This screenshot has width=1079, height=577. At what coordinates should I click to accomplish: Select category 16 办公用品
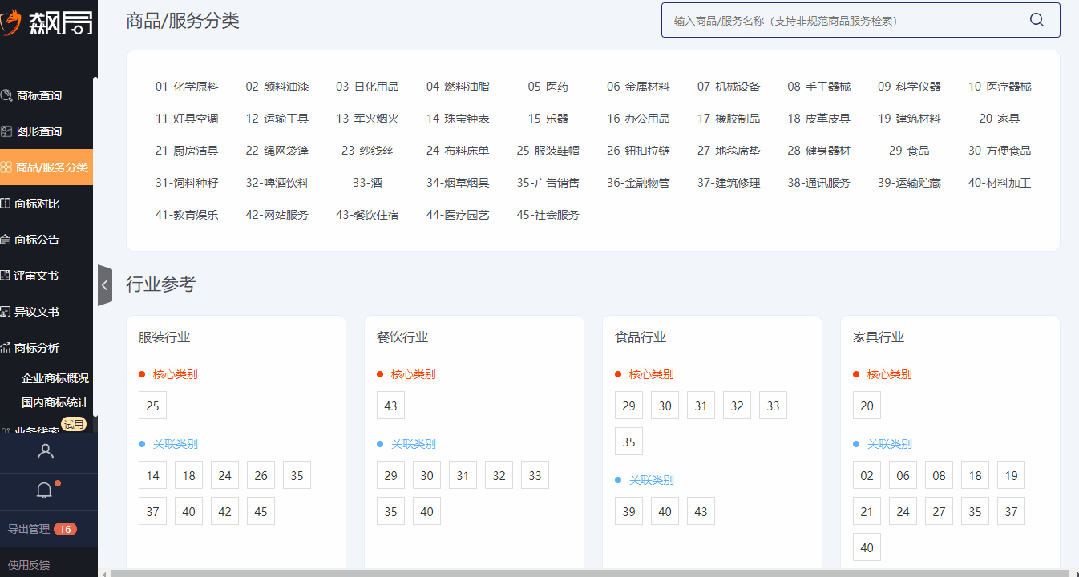pyautogui.click(x=638, y=118)
